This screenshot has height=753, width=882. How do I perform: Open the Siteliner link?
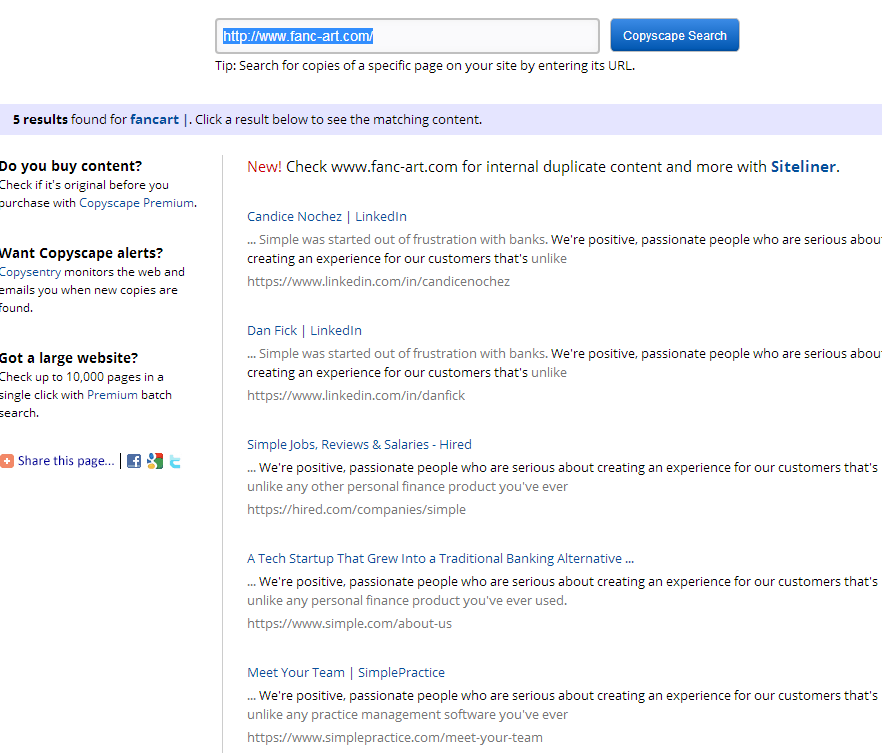[x=803, y=166]
